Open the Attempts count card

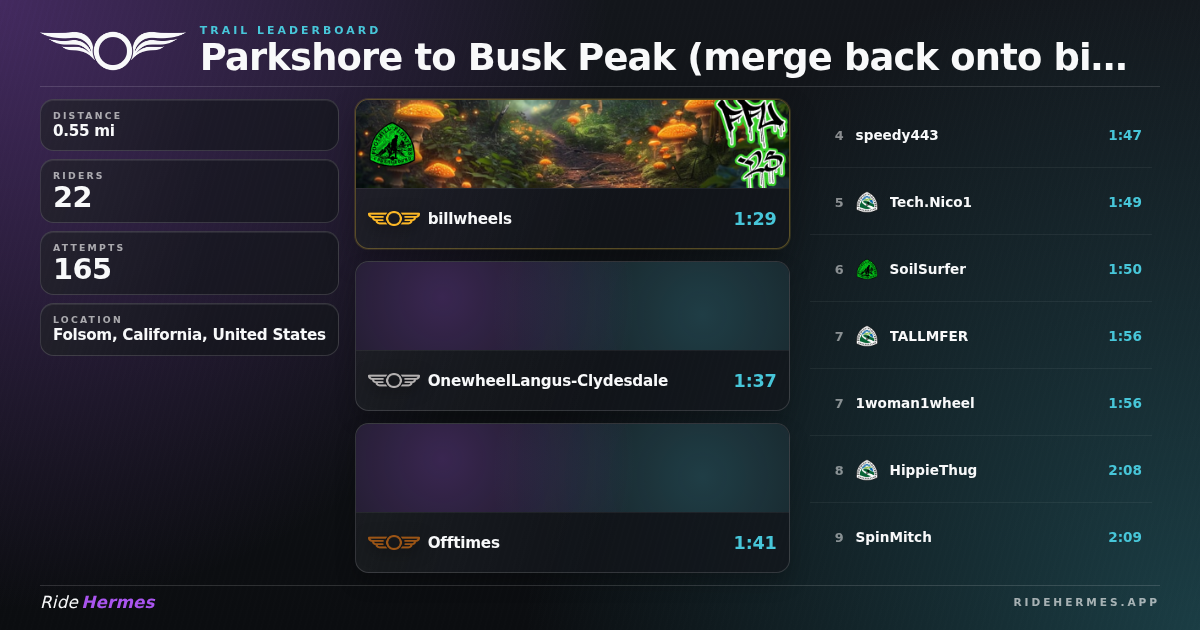pyautogui.click(x=189, y=263)
